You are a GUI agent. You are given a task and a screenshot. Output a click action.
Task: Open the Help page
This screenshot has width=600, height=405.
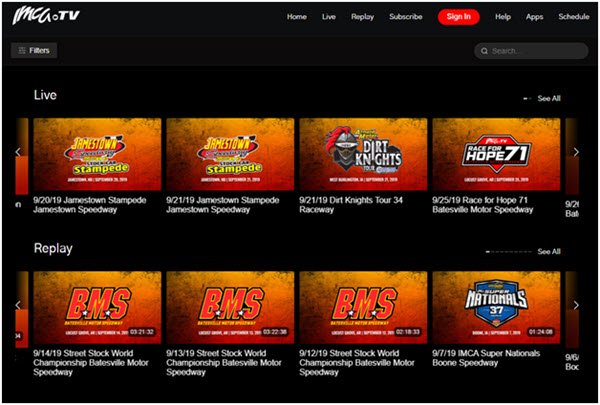click(502, 17)
